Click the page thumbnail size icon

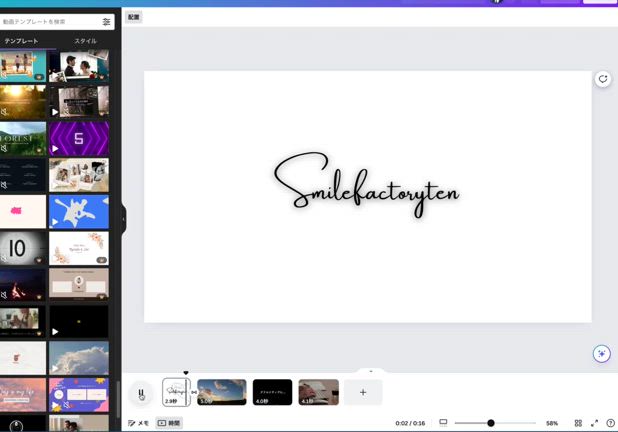[x=443, y=422]
